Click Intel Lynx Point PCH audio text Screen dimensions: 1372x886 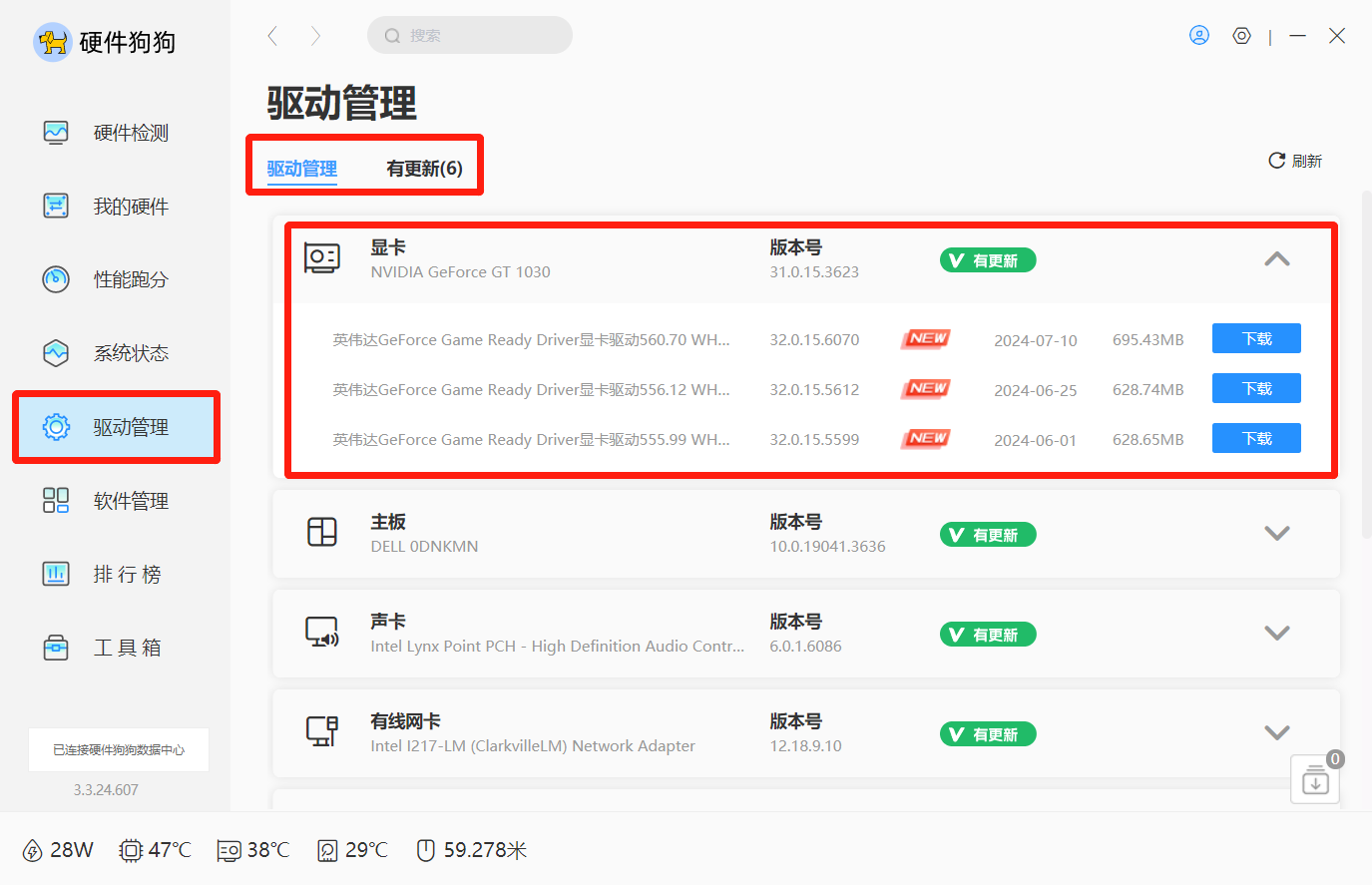point(557,647)
